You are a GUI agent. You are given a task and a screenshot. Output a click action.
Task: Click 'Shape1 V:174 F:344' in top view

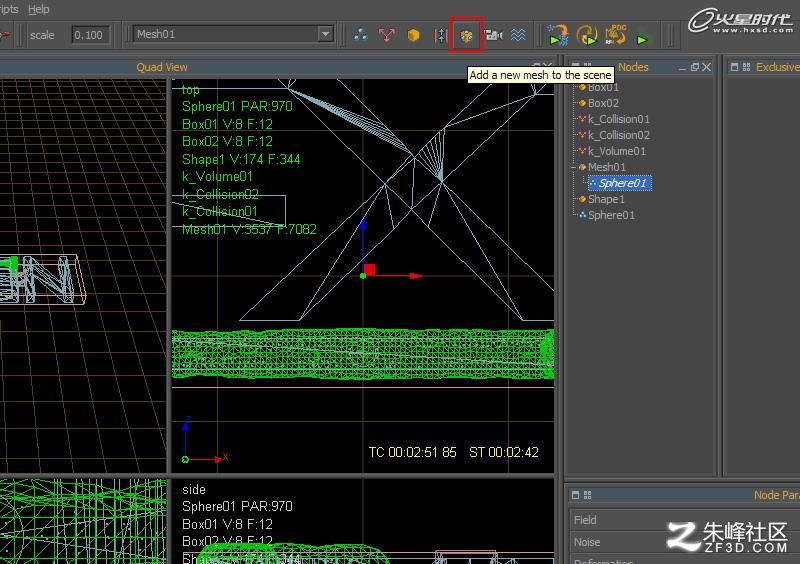tap(241, 159)
